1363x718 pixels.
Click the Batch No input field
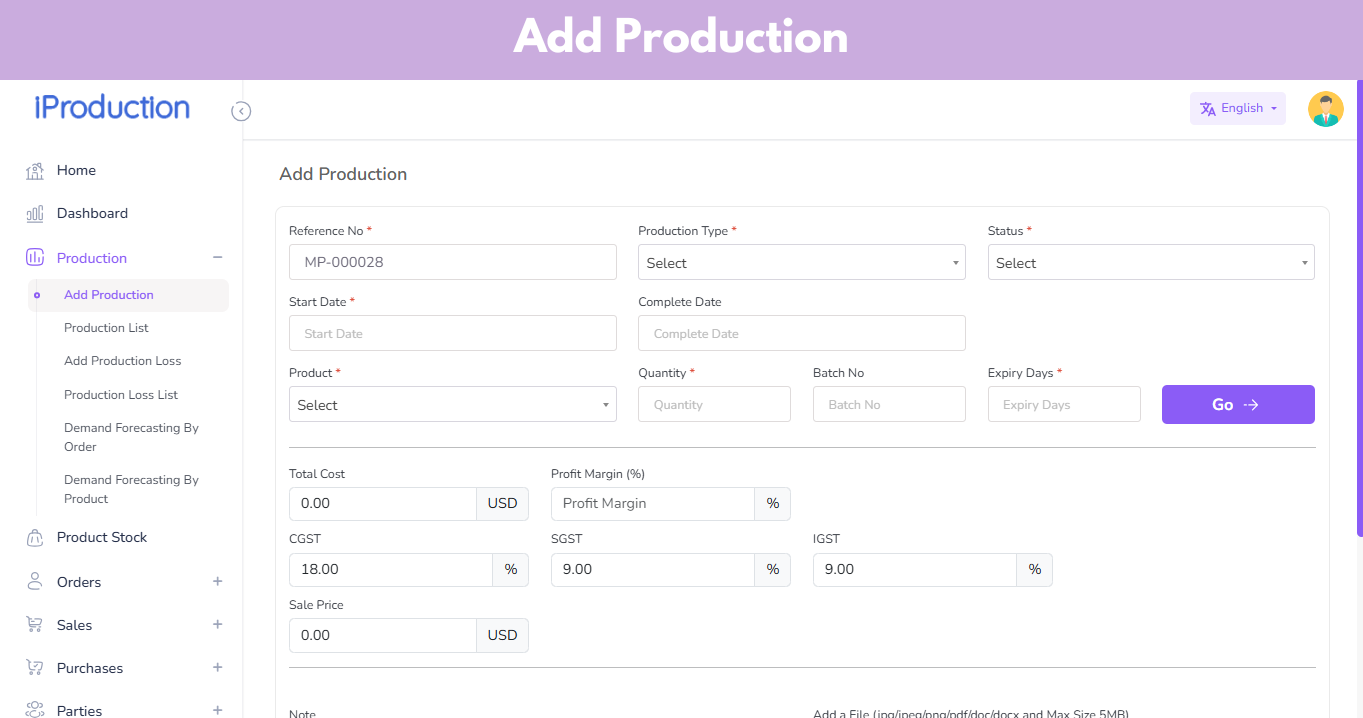888,404
